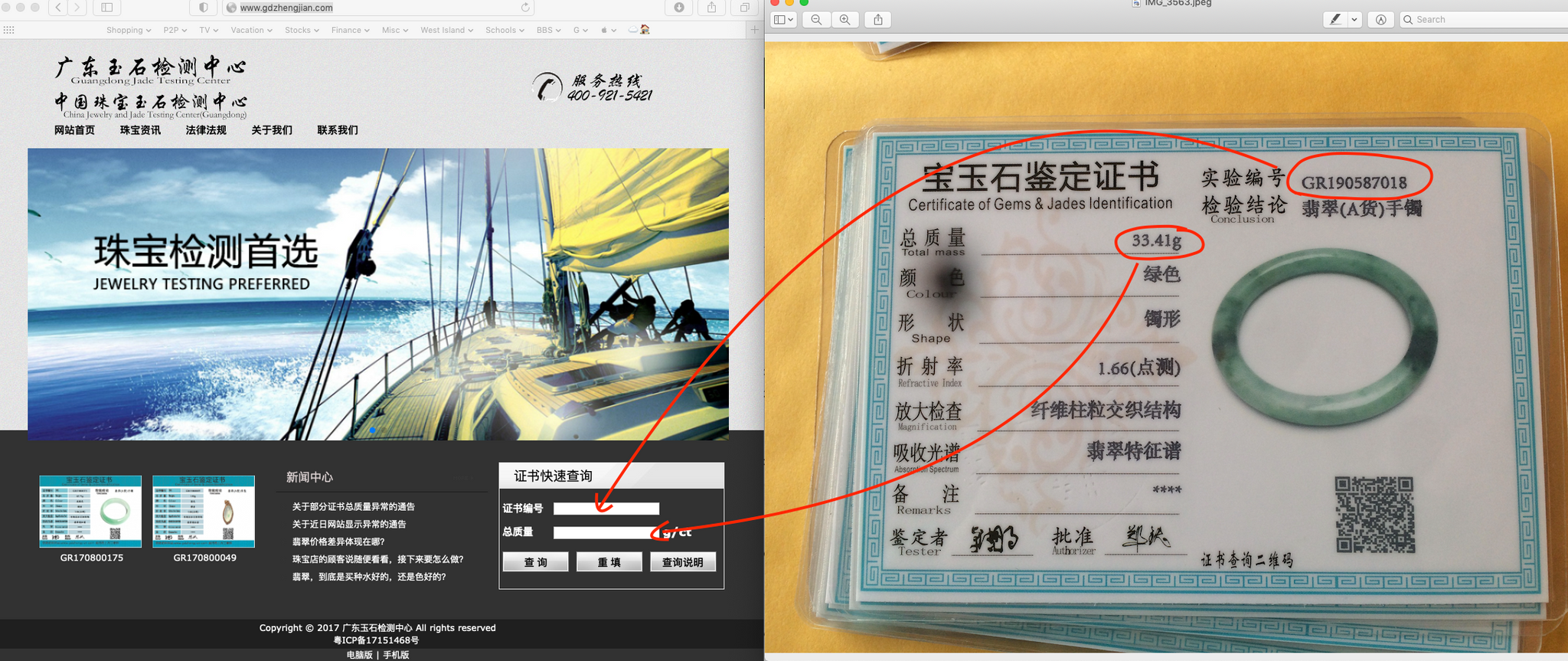The image size is (1568, 661).
Task: Go to the 联系我们 page
Action: point(338,130)
